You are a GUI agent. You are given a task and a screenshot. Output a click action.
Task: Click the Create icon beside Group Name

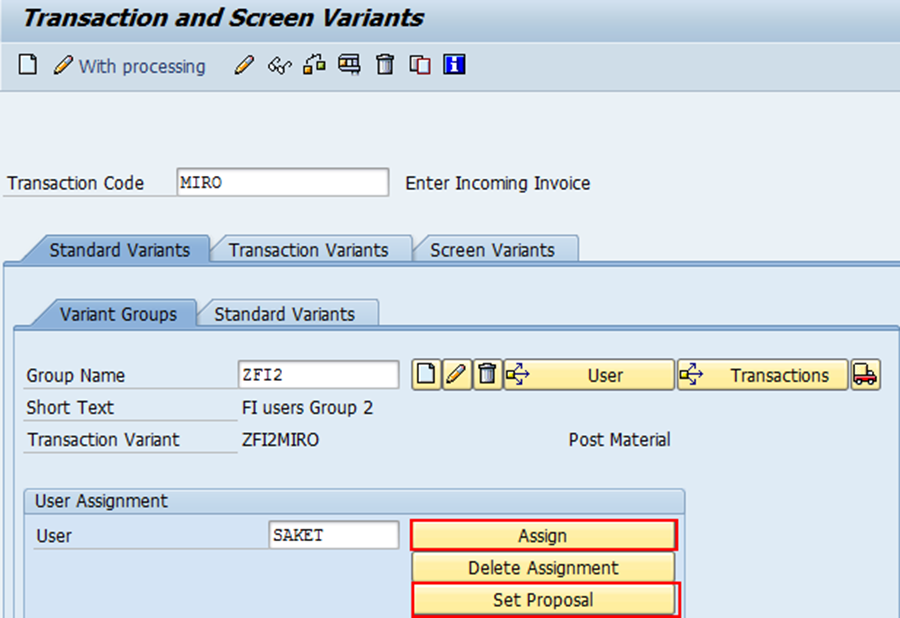coord(425,374)
